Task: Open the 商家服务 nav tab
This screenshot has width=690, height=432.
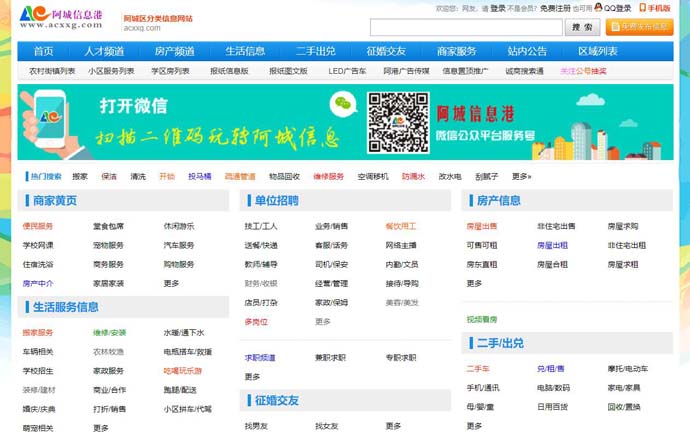Action: pos(457,51)
